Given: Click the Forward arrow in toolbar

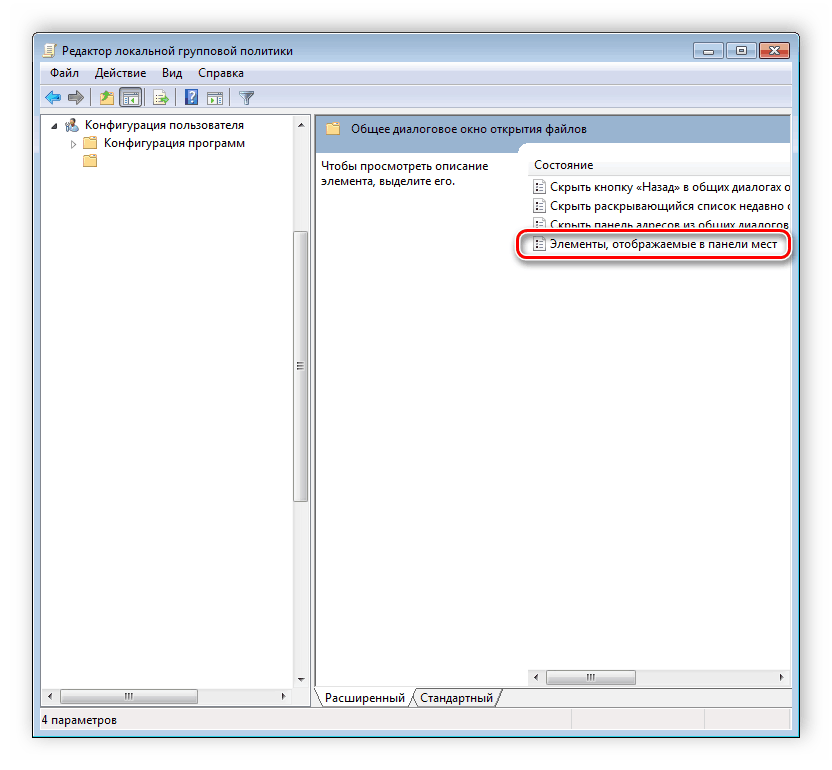Looking at the screenshot, I should 75,97.
